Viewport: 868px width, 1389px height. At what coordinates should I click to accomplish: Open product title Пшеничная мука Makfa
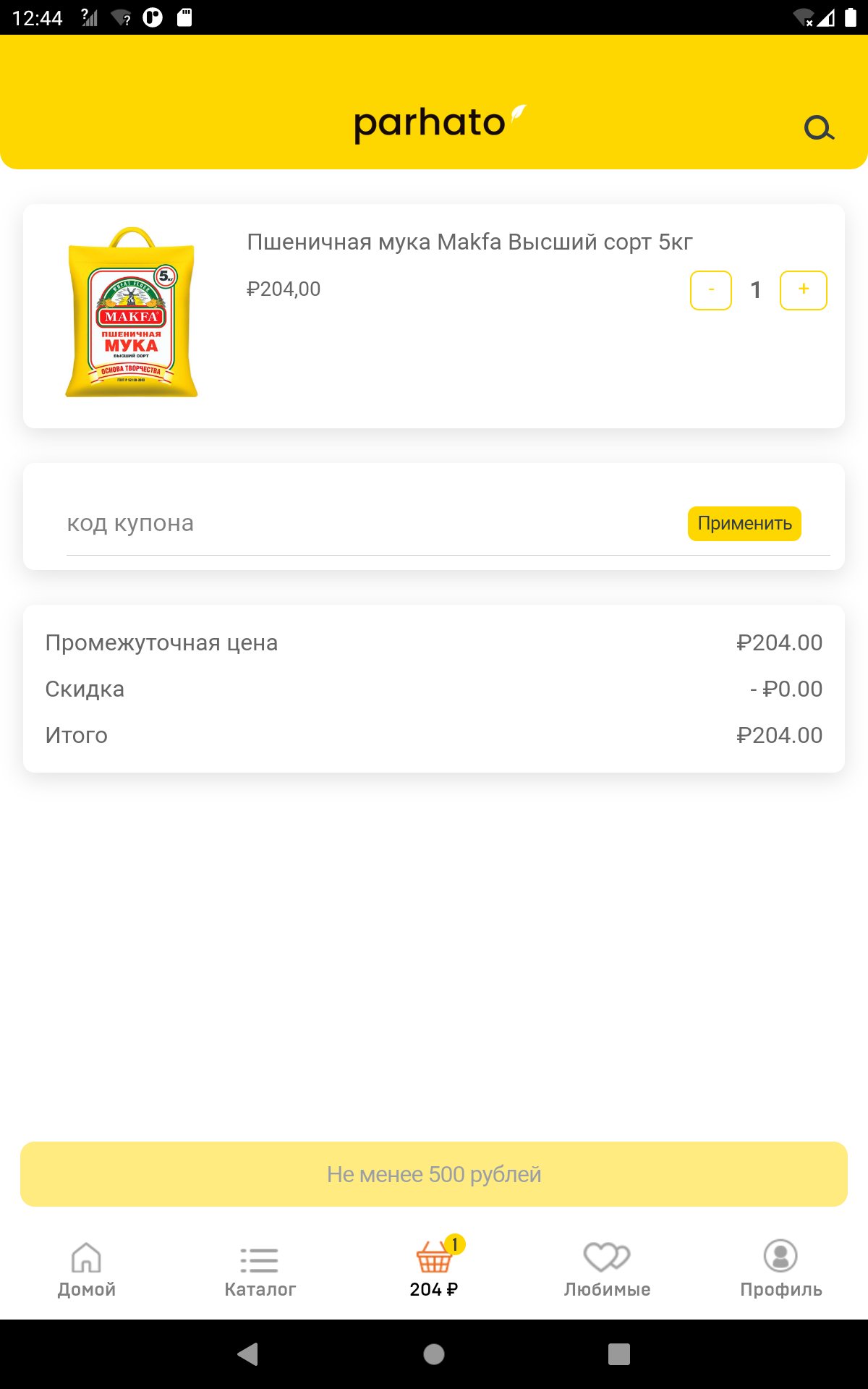pyautogui.click(x=470, y=242)
